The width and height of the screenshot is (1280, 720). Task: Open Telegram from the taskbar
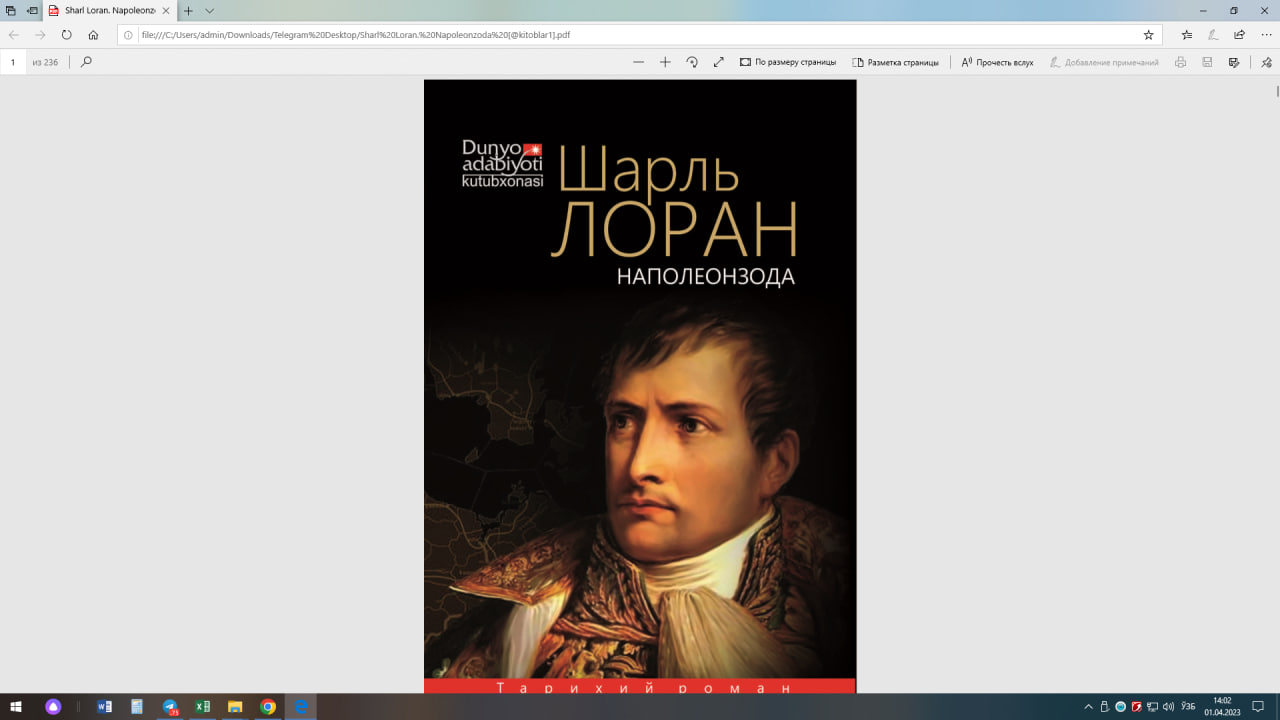coord(170,707)
